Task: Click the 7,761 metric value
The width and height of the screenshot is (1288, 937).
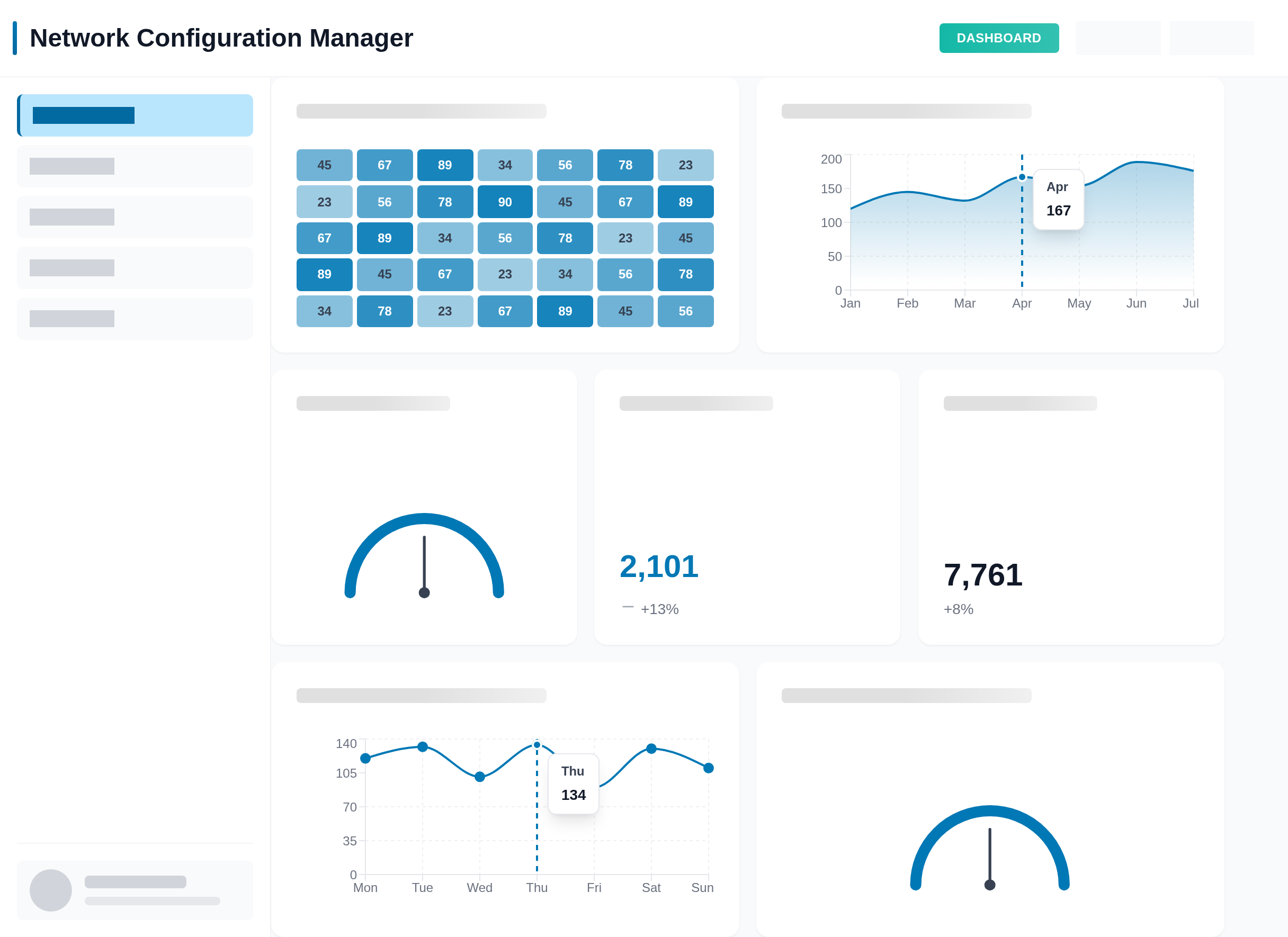Action: click(983, 575)
